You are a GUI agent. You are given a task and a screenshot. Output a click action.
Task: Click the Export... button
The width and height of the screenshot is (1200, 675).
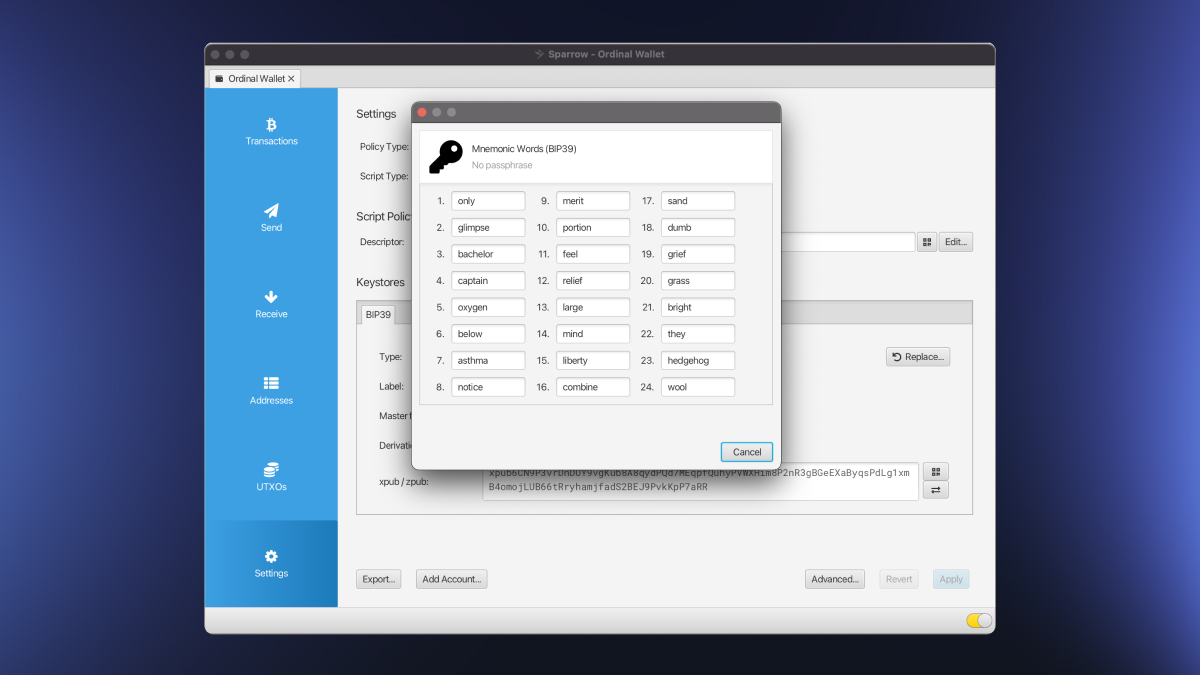point(379,579)
